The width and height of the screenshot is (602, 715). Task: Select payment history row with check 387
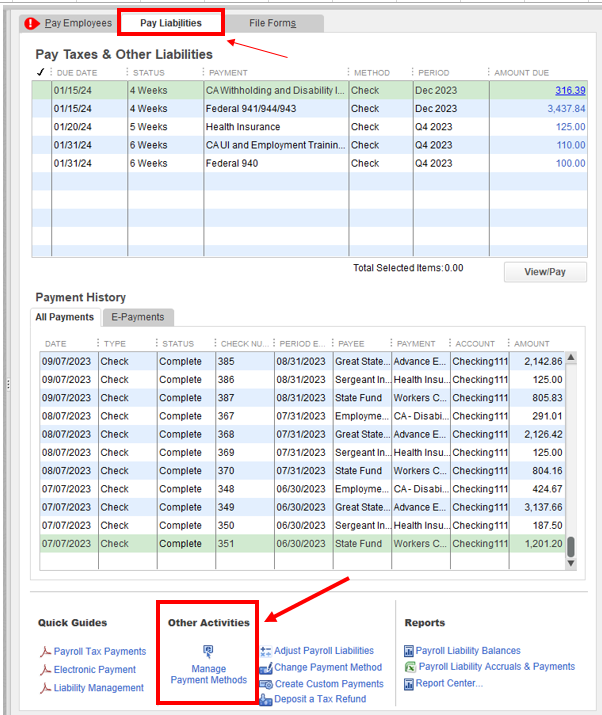302,398
